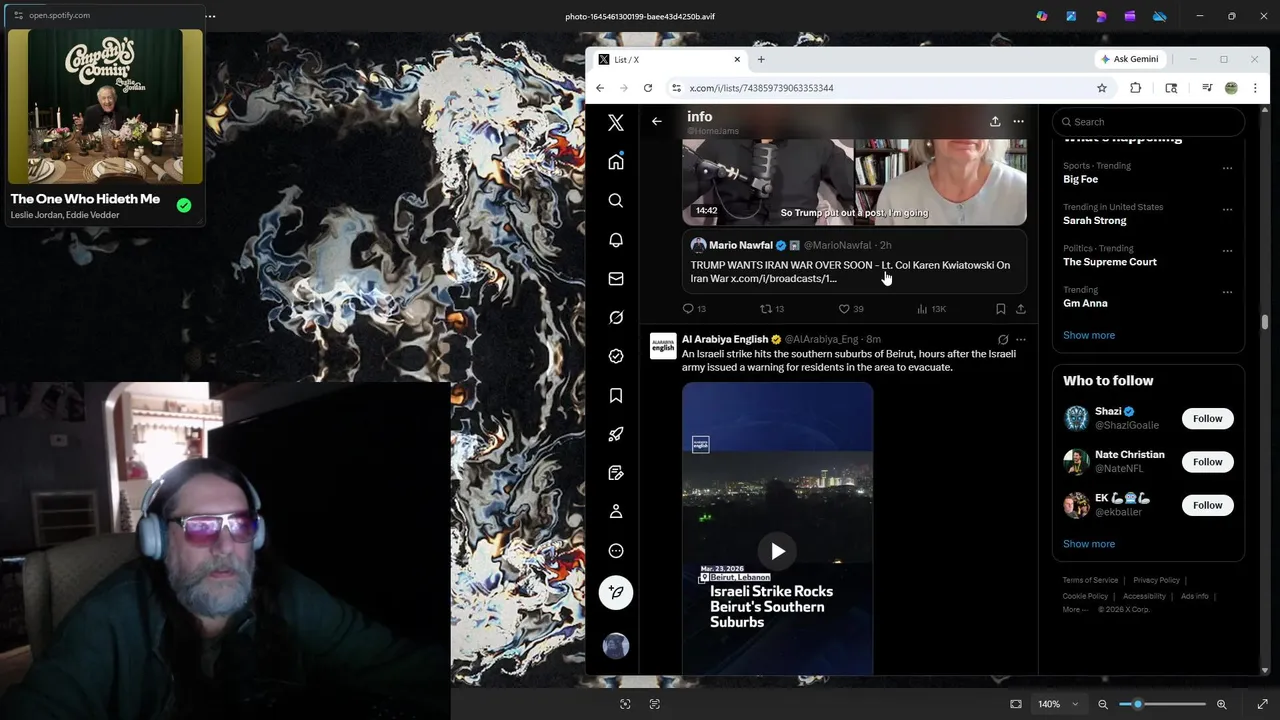This screenshot has height=720, width=1280.
Task: Open the 14:42 Mario Nawfal video thumbnail
Action: tap(854, 182)
